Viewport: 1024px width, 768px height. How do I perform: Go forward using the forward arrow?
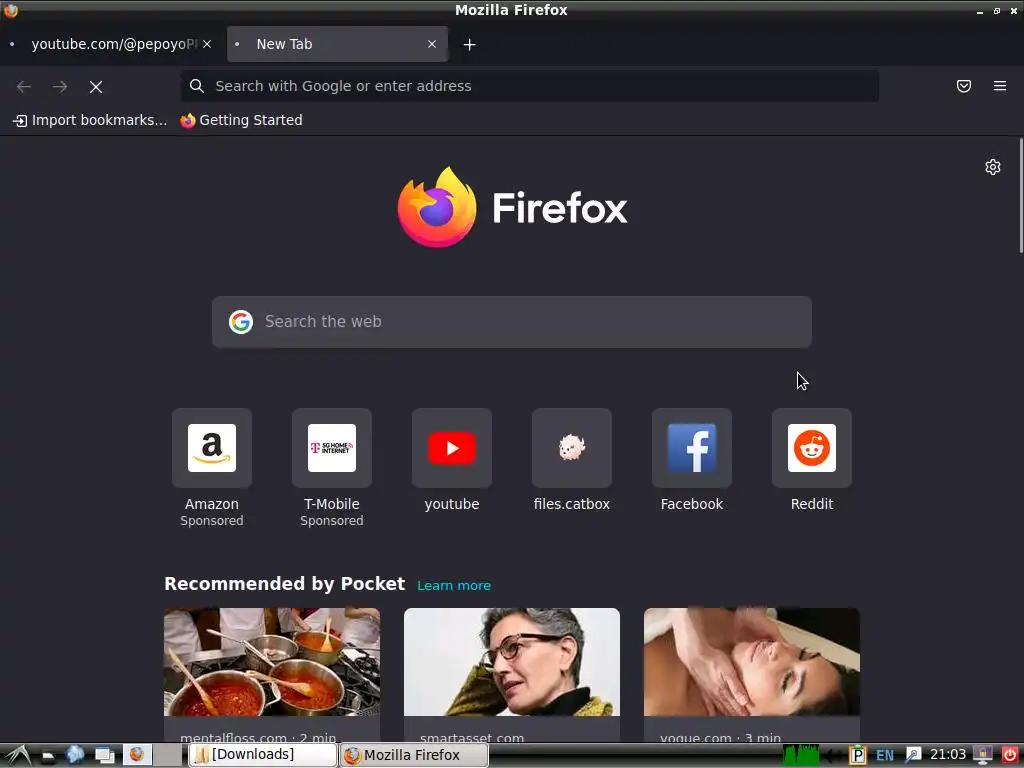[60, 86]
